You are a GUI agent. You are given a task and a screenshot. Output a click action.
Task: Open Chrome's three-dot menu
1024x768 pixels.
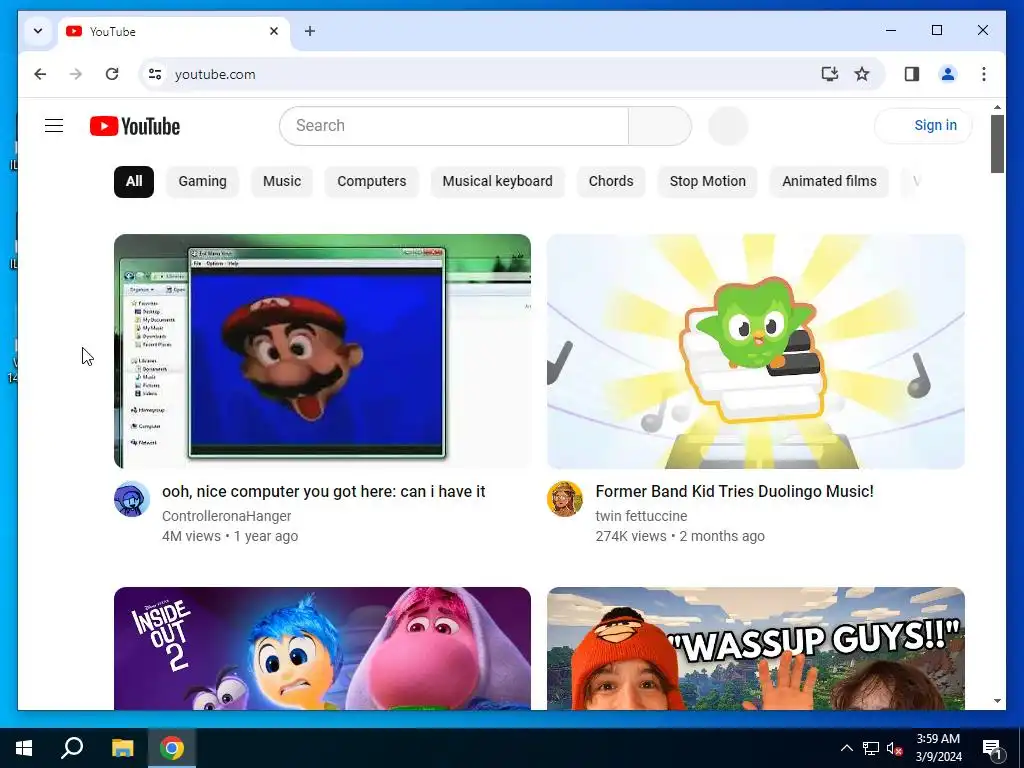984,74
